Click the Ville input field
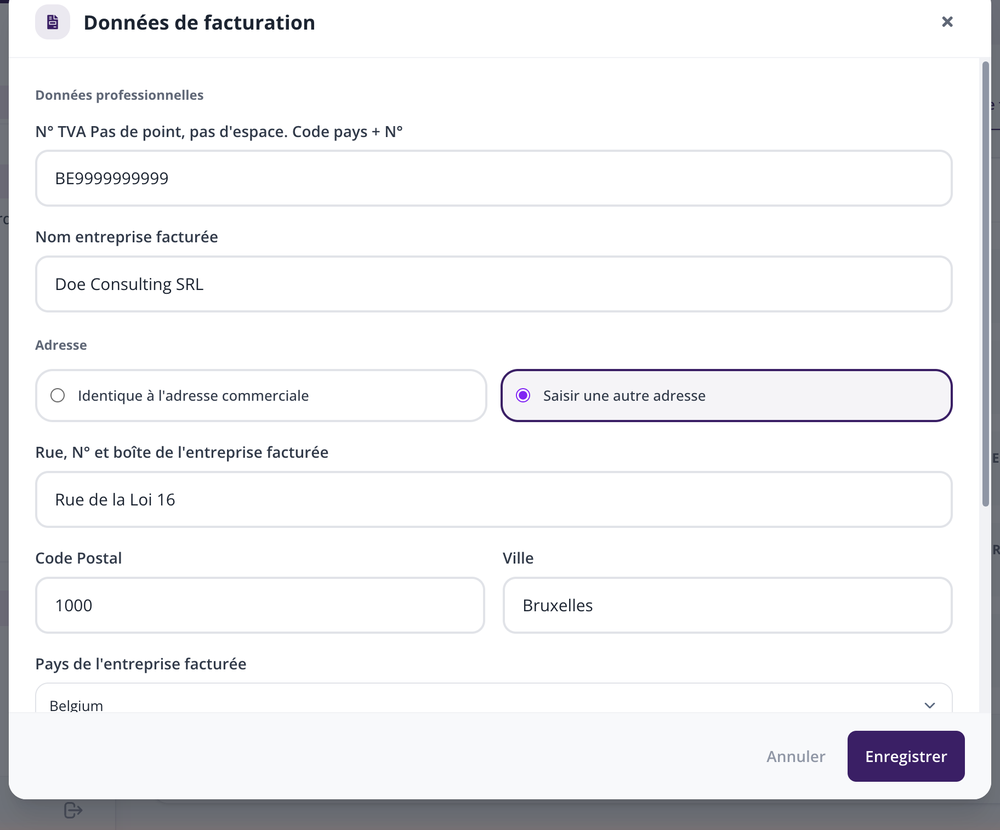1000x830 pixels. click(728, 605)
